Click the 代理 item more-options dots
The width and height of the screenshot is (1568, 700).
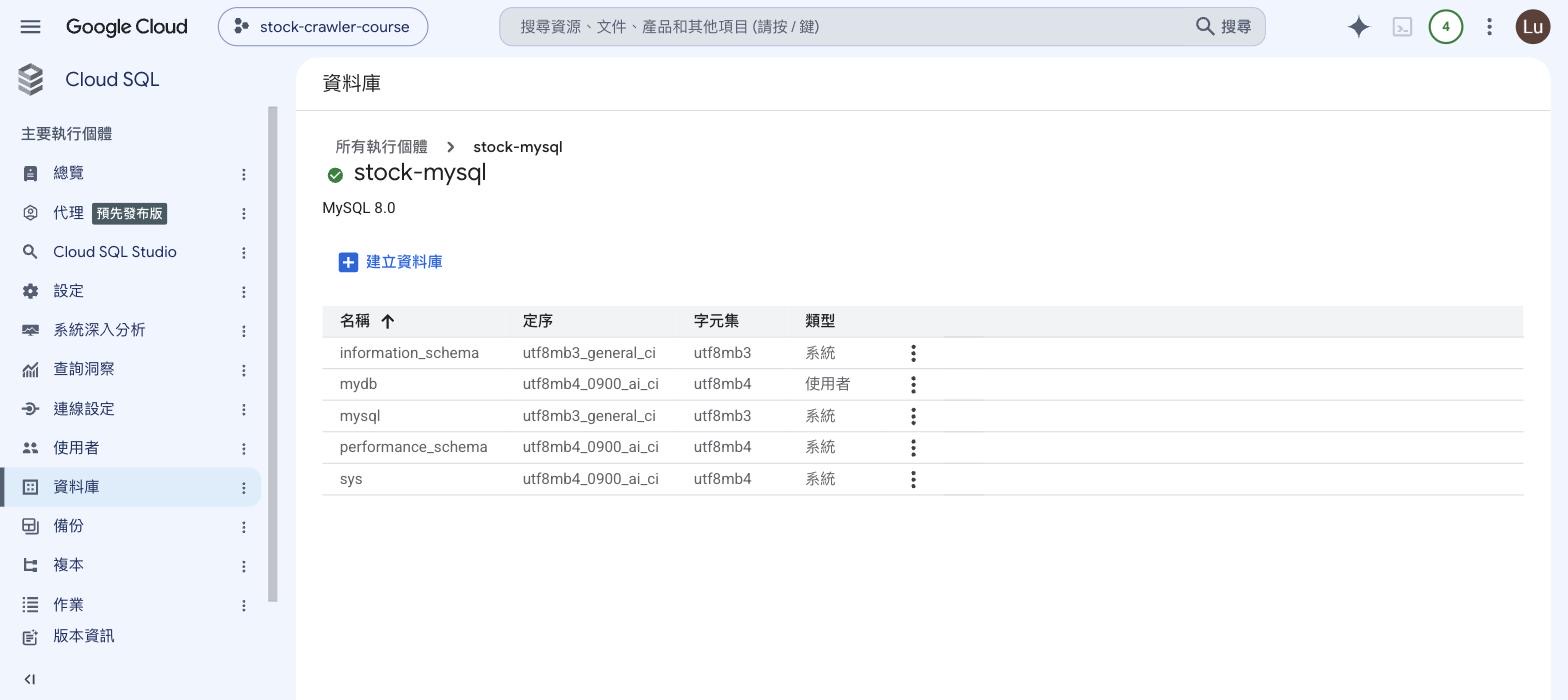point(243,213)
